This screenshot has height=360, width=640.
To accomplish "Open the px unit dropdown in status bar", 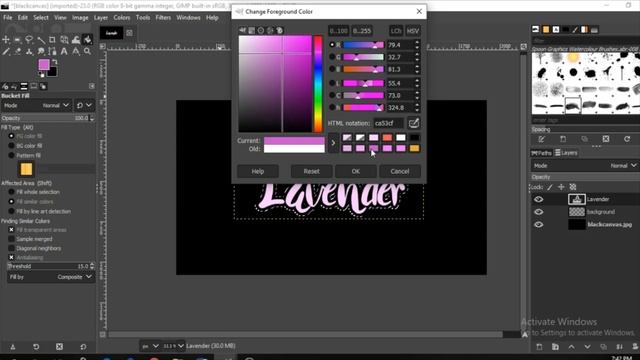I will (x=150, y=346).
